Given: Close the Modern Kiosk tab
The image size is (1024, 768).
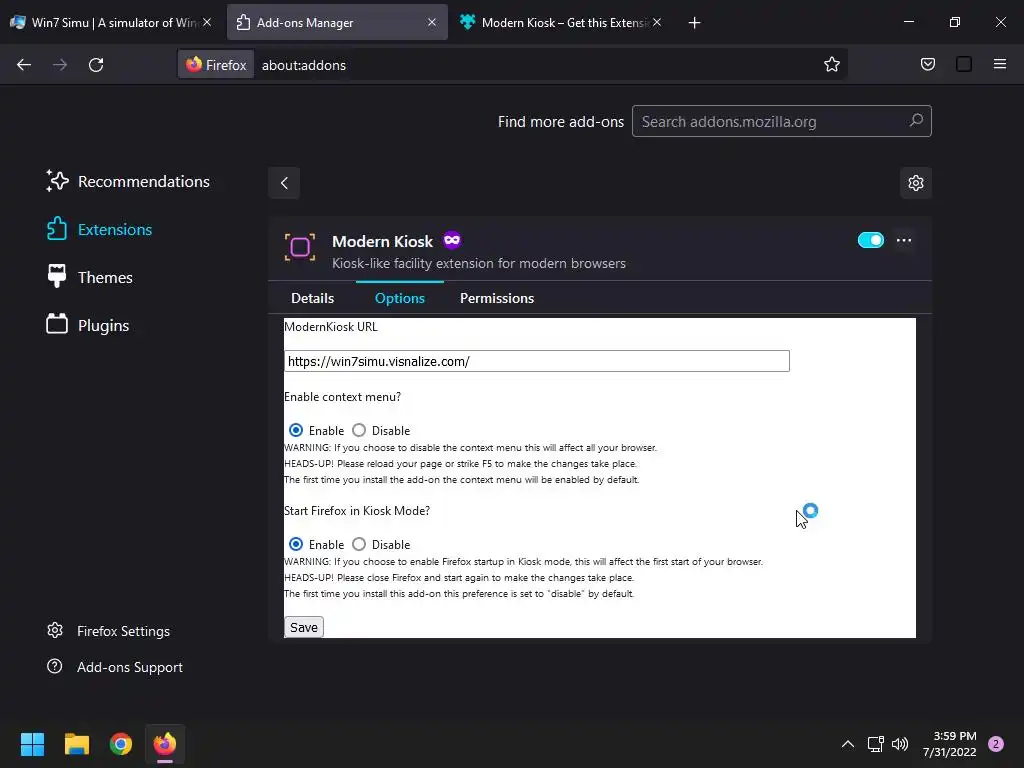Looking at the screenshot, I should pyautogui.click(x=657, y=22).
